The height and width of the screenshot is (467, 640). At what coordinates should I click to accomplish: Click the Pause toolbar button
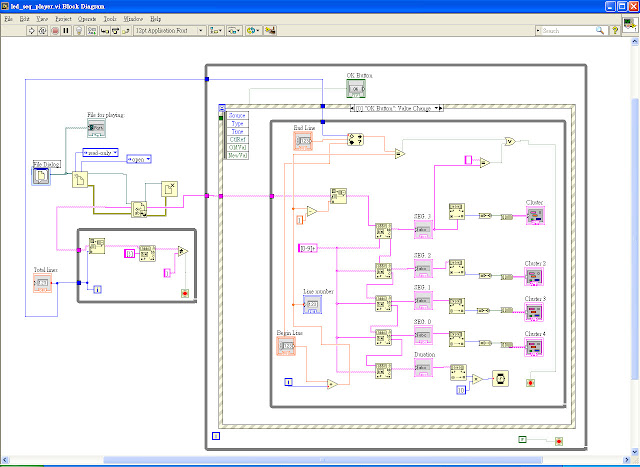(66, 31)
